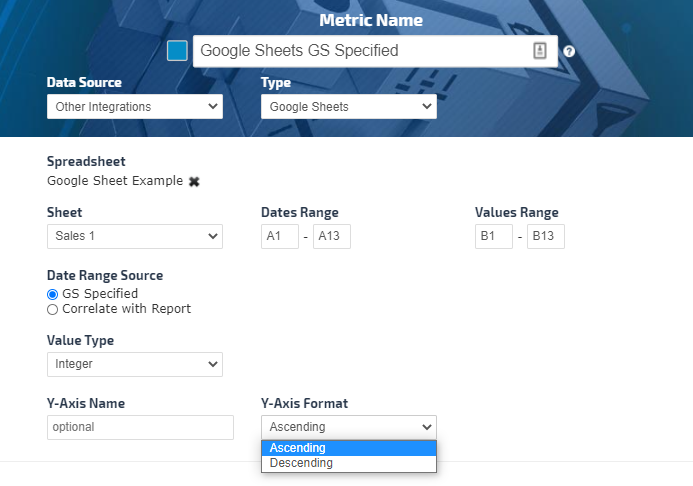
Task: Click the help question mark icon
Action: point(569,52)
